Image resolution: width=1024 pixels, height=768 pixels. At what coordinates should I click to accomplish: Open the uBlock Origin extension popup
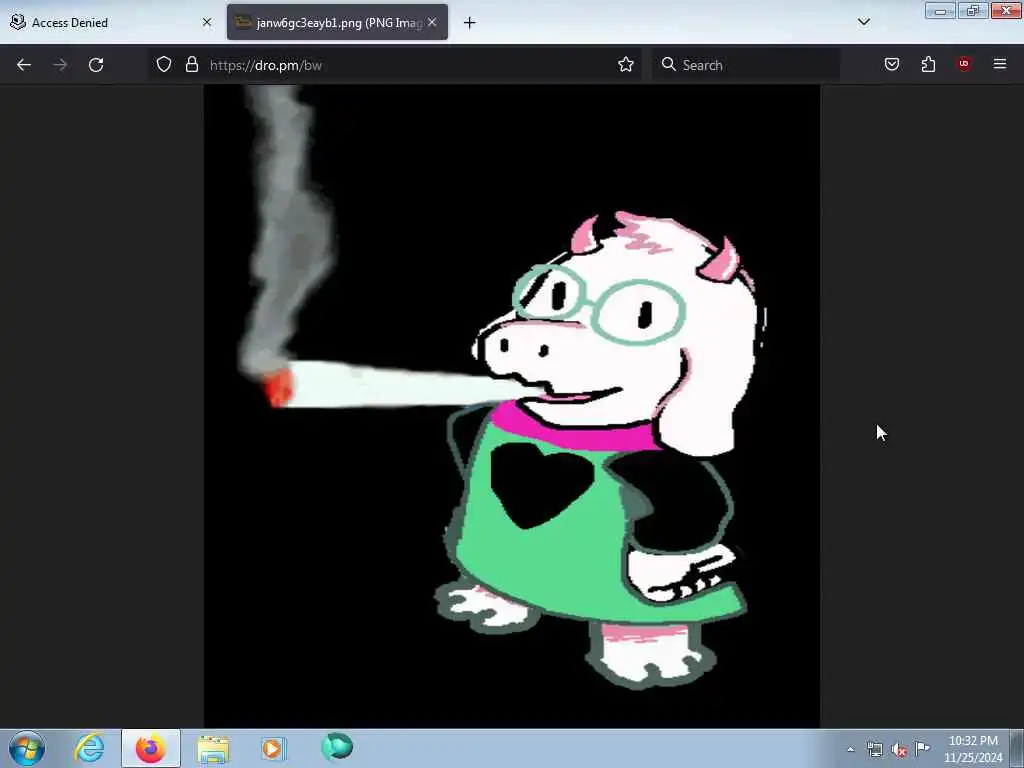(964, 64)
